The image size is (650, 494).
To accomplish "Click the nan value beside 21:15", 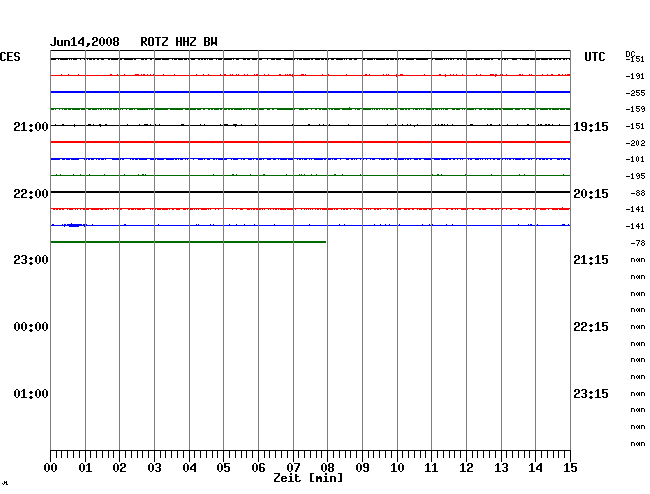I will tap(638, 260).
